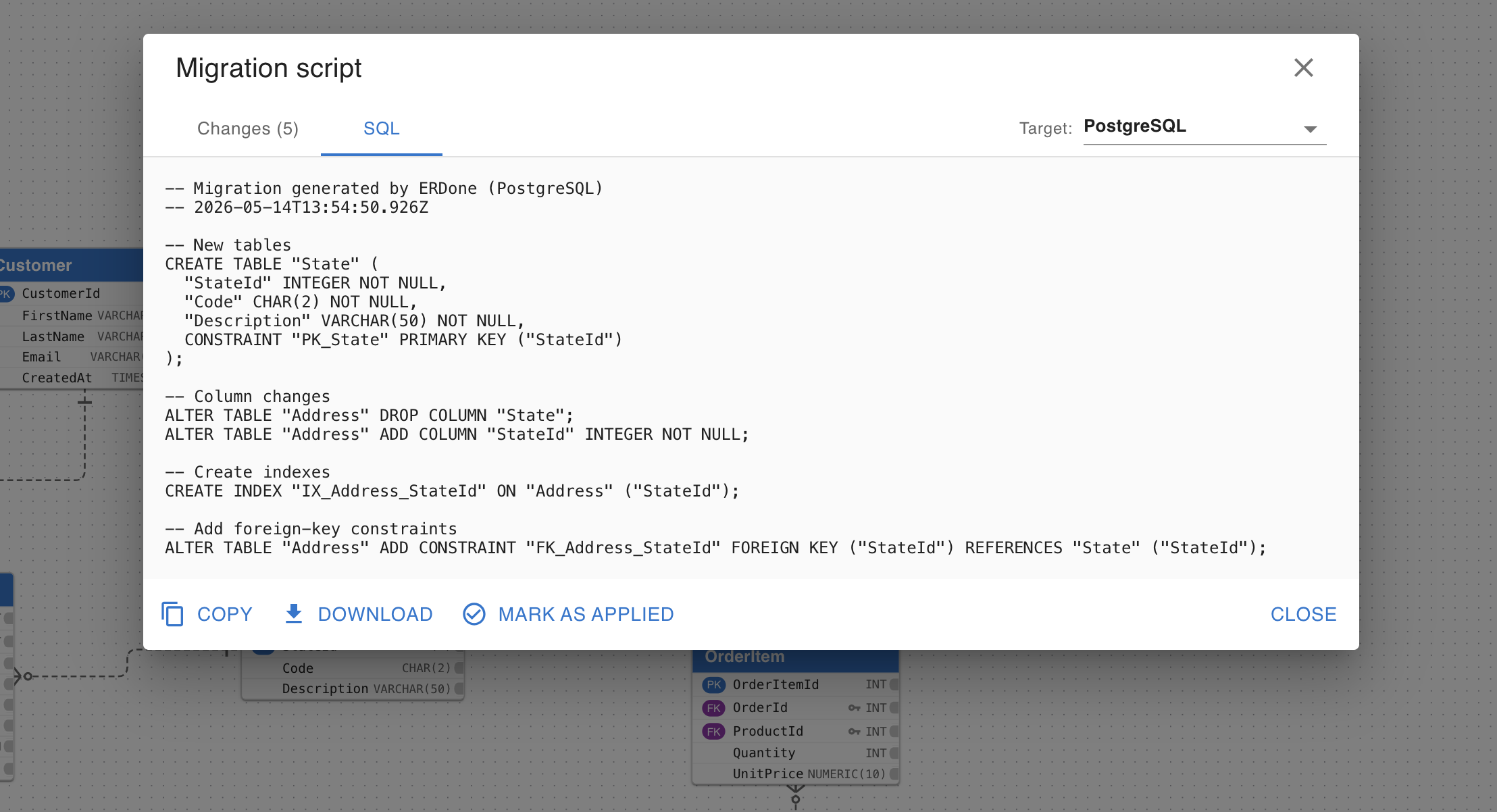Click the COPY button label
1497x812 pixels.
click(224, 614)
